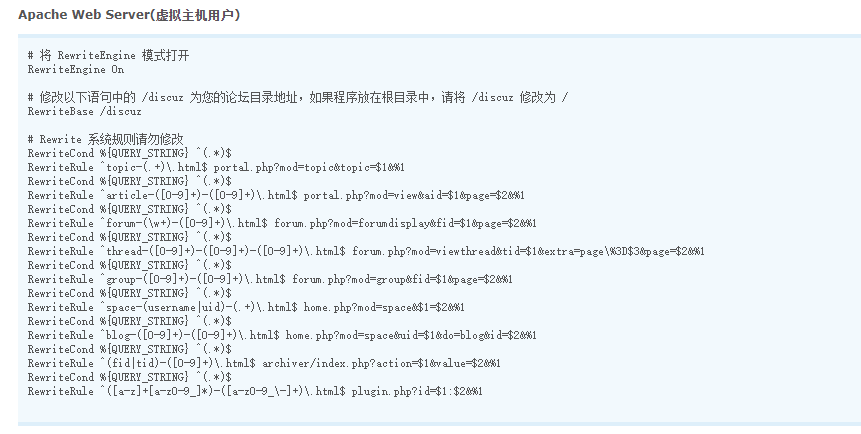Click the forumdisplay rewrite rule line
861x434 pixels.
pos(282,224)
